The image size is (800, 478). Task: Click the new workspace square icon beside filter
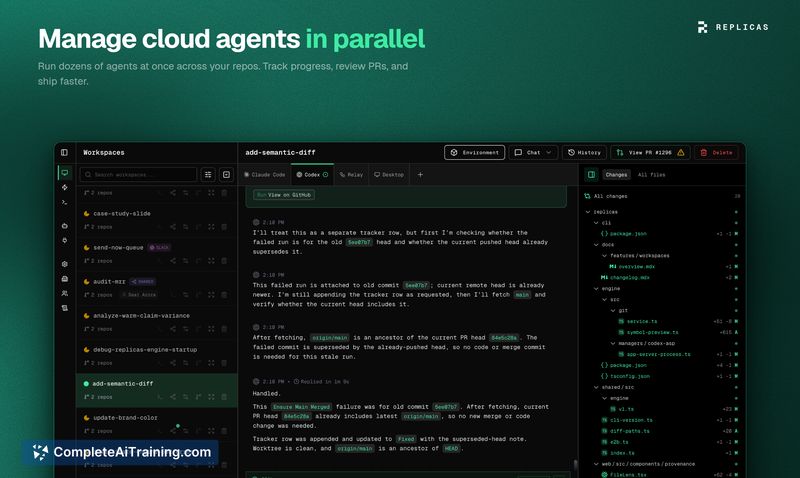coord(226,174)
